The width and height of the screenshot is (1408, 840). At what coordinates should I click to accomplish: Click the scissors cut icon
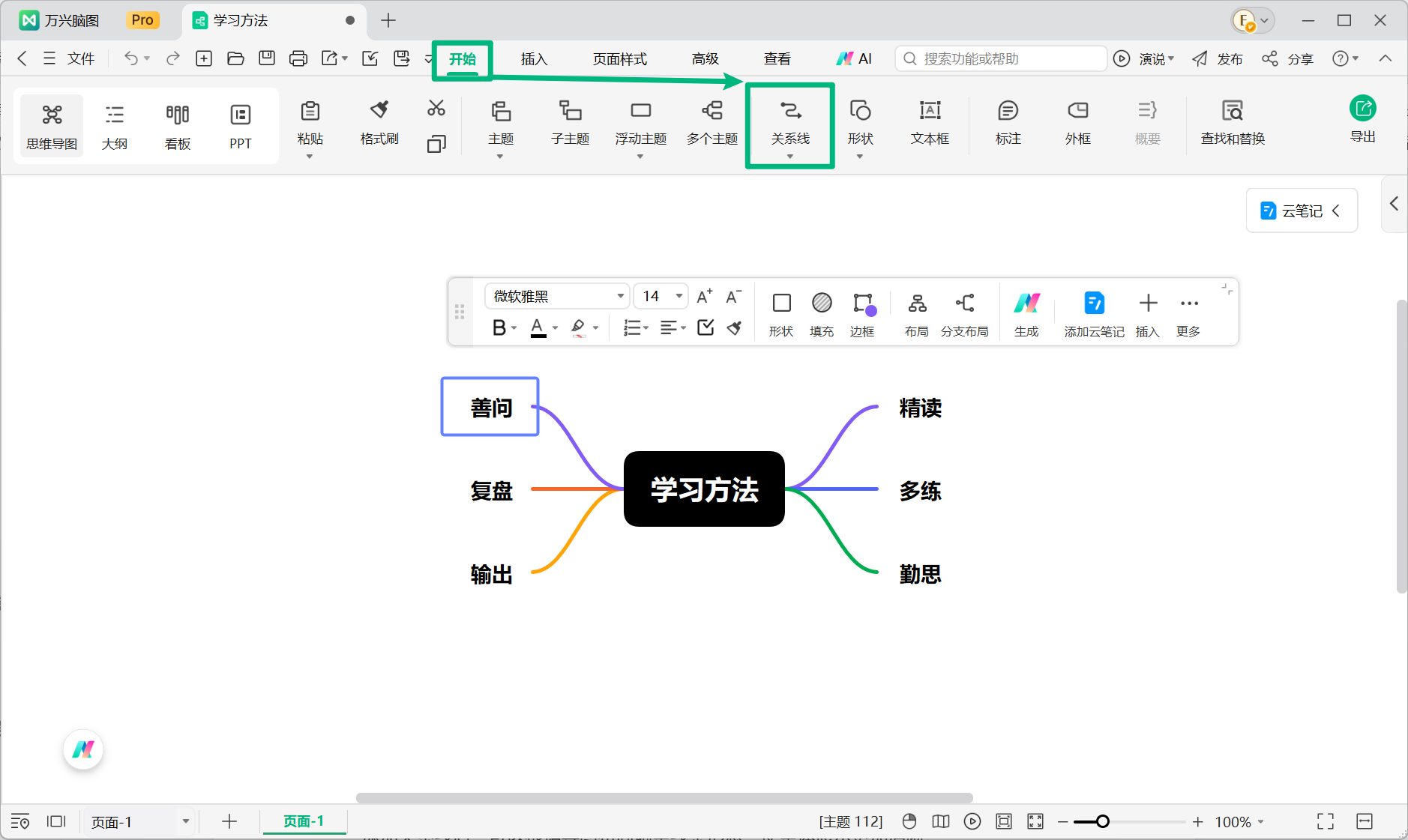click(436, 109)
